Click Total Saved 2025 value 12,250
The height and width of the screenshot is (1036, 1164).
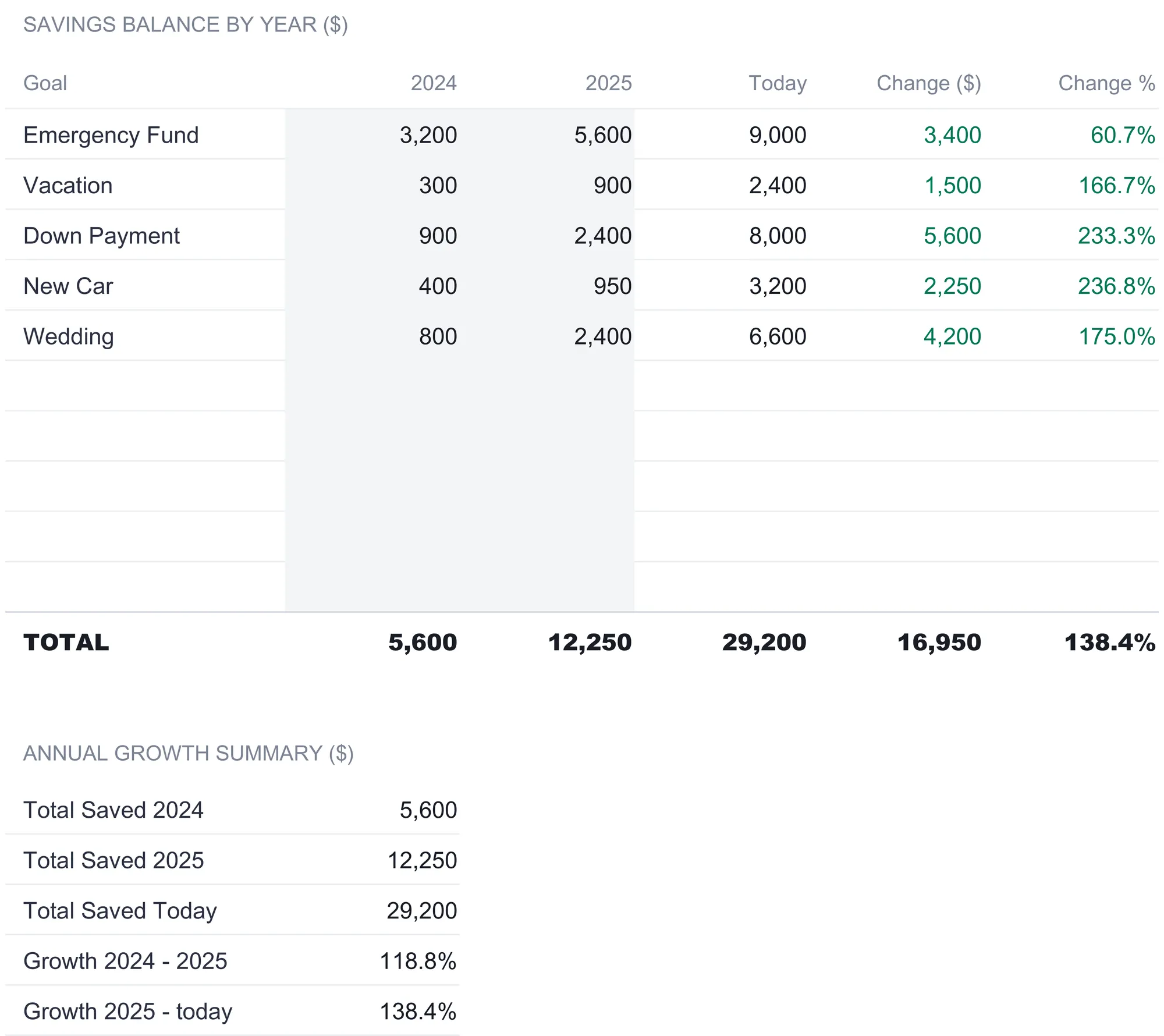pyautogui.click(x=423, y=860)
